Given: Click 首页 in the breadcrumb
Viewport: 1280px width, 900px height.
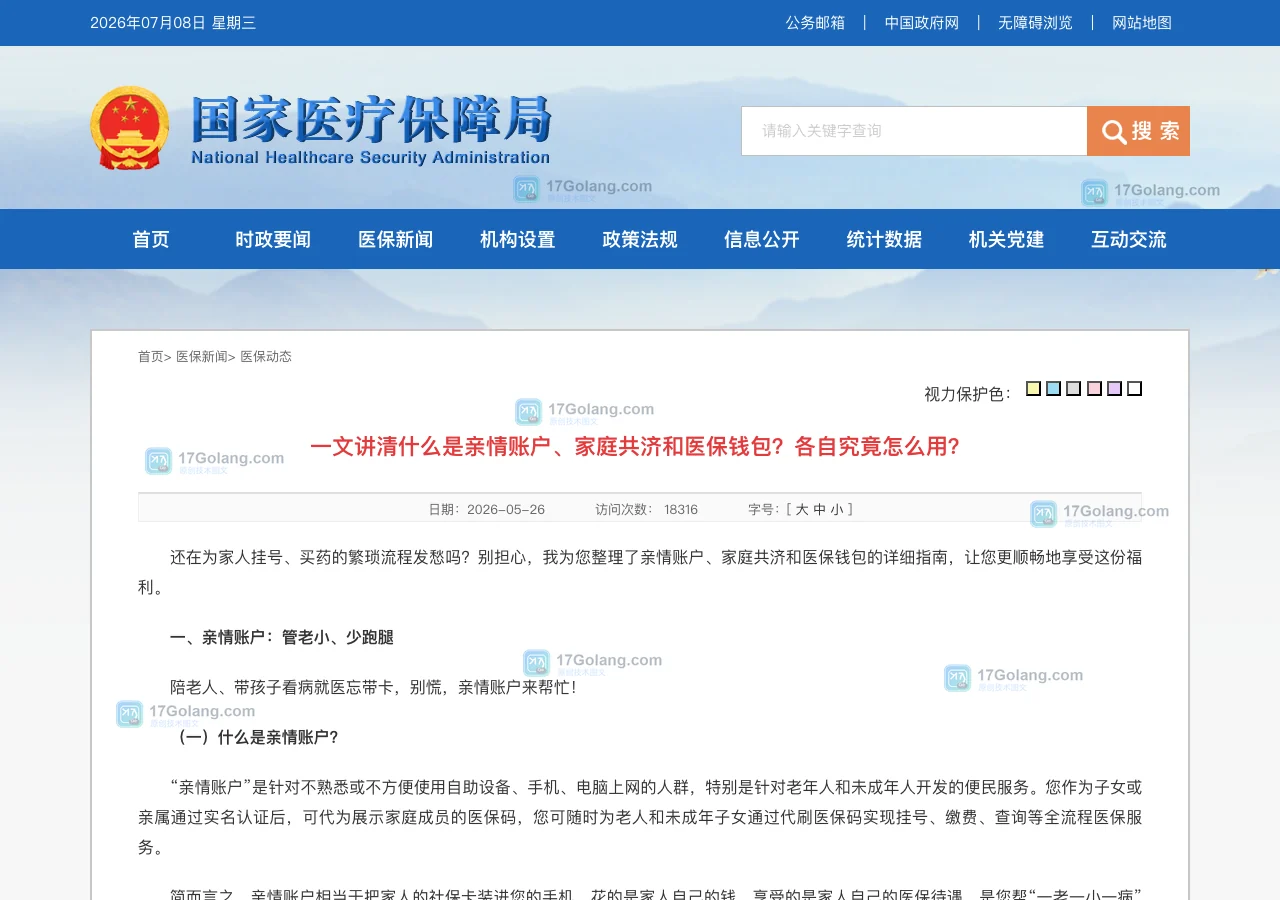Looking at the screenshot, I should click(x=150, y=357).
